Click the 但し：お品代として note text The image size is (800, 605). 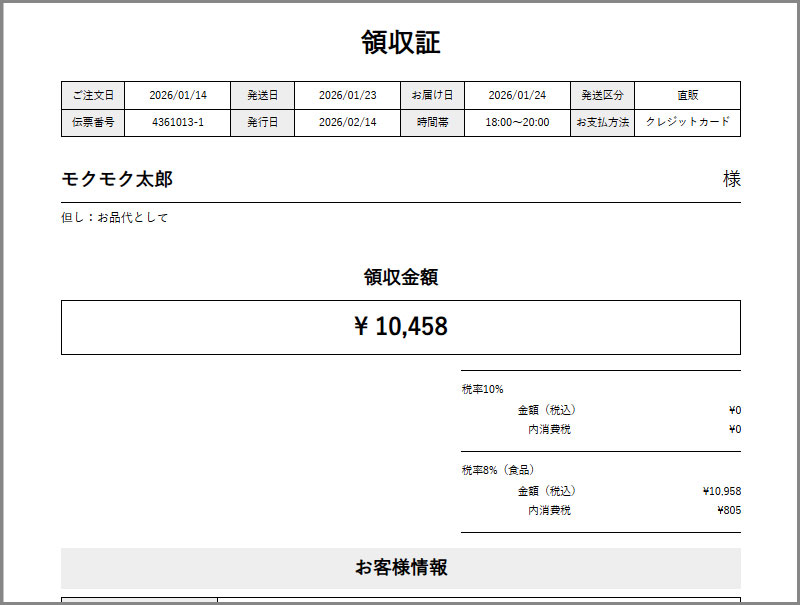tap(115, 217)
